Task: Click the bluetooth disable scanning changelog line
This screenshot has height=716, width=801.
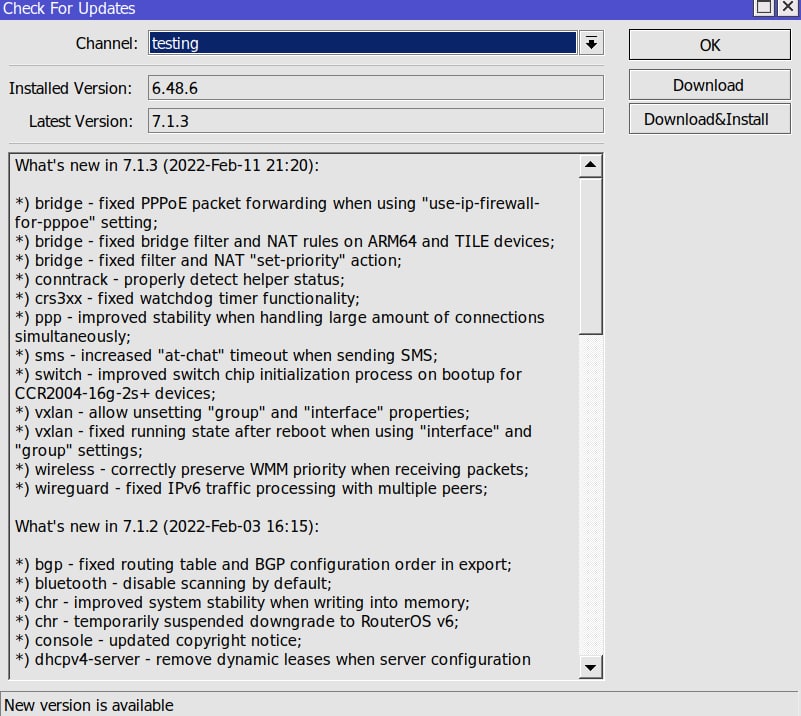Action: pos(173,583)
